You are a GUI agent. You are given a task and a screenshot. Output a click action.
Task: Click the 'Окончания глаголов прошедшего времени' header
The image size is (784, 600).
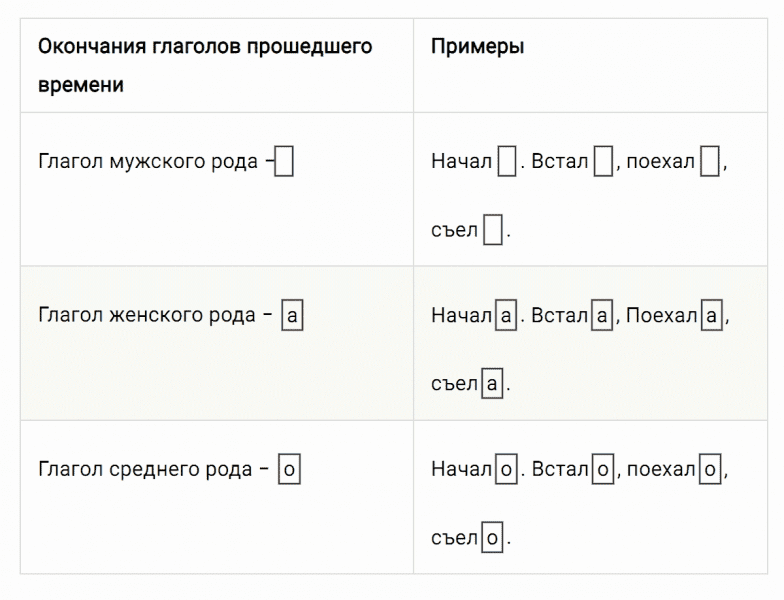pyautogui.click(x=205, y=66)
